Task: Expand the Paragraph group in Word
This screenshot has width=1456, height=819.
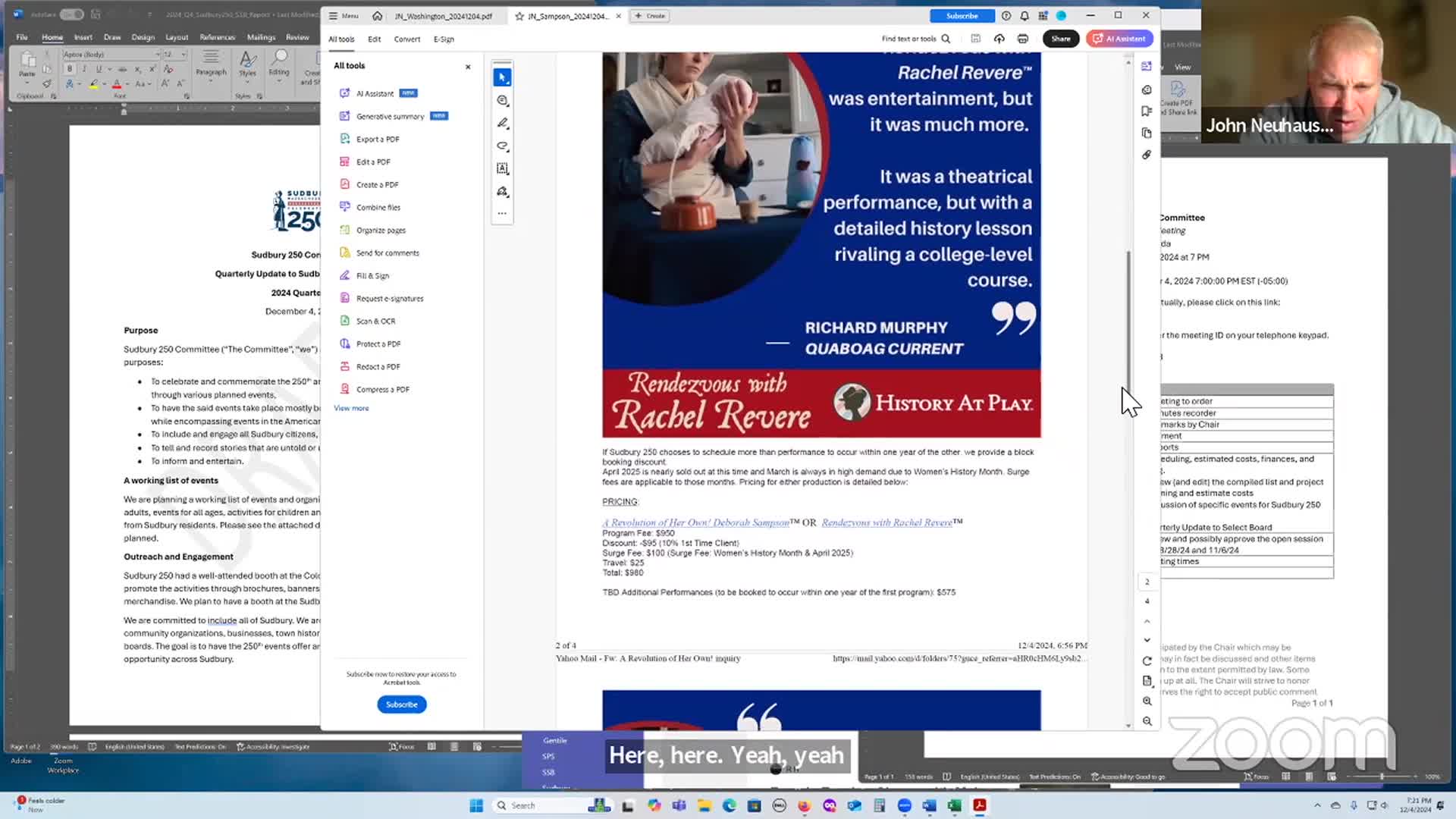Action: tap(211, 67)
